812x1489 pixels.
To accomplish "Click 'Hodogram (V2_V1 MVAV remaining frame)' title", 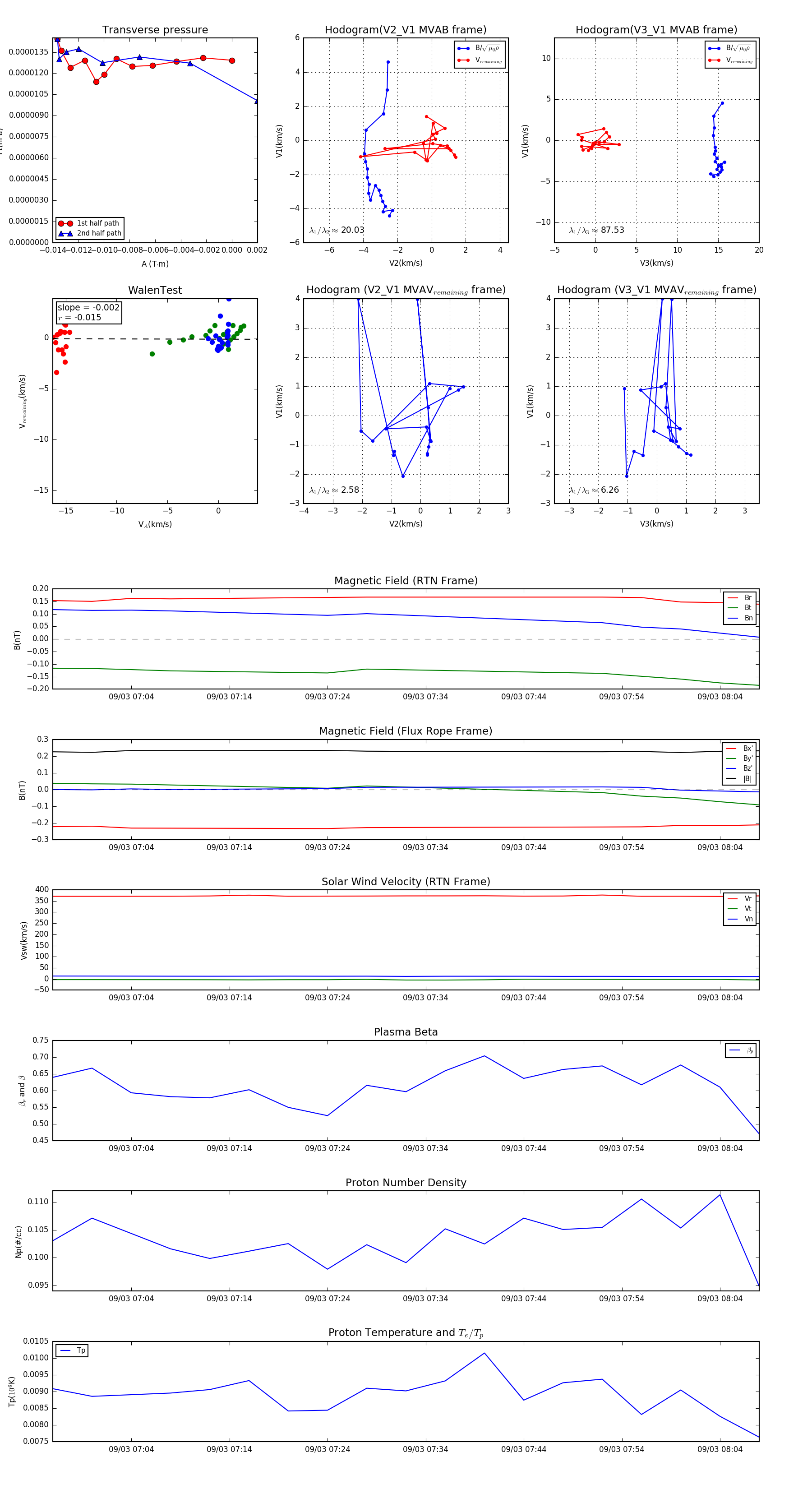I will (406, 290).
